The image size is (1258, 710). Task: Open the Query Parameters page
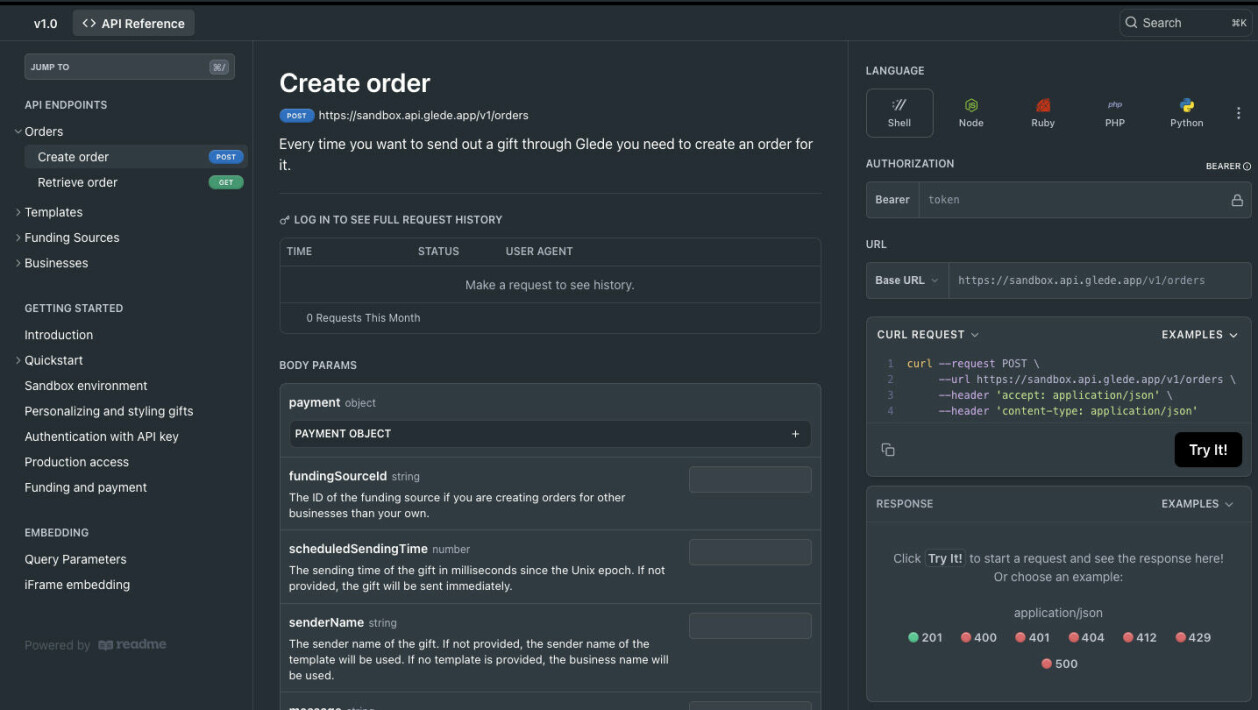[76, 559]
